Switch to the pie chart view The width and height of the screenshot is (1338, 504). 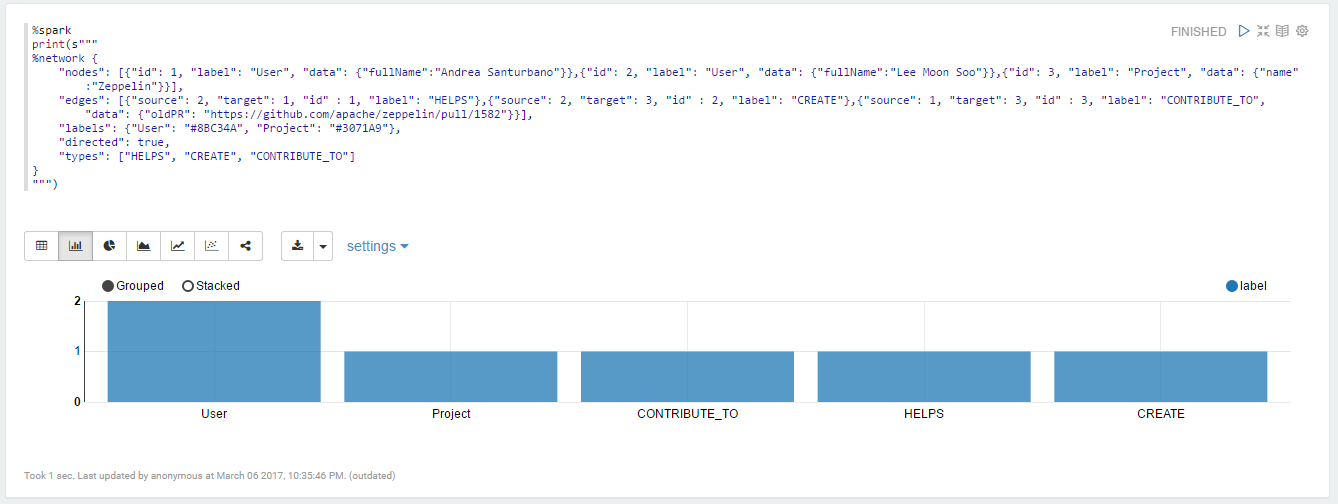coord(110,246)
